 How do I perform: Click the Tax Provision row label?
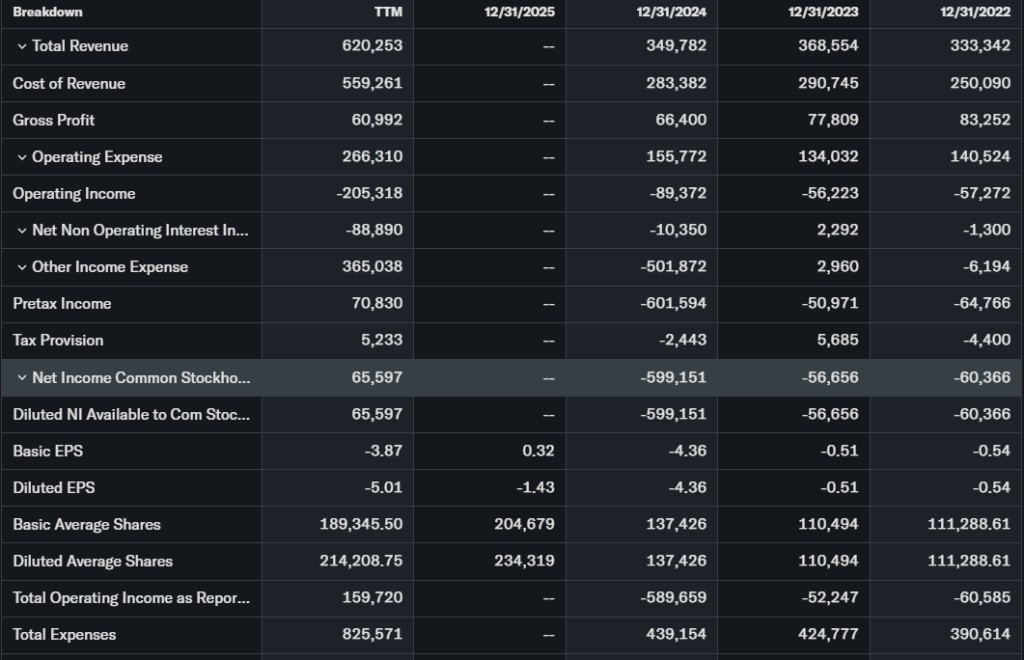point(58,341)
